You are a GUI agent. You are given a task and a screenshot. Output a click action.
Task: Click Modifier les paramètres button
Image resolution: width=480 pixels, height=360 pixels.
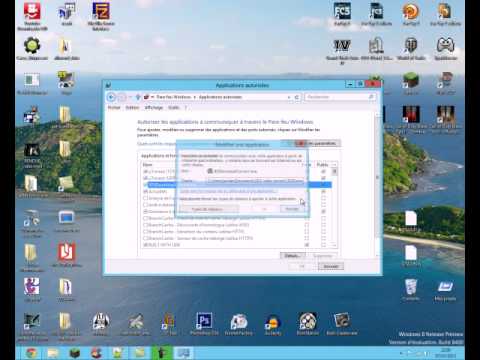pos(323,143)
